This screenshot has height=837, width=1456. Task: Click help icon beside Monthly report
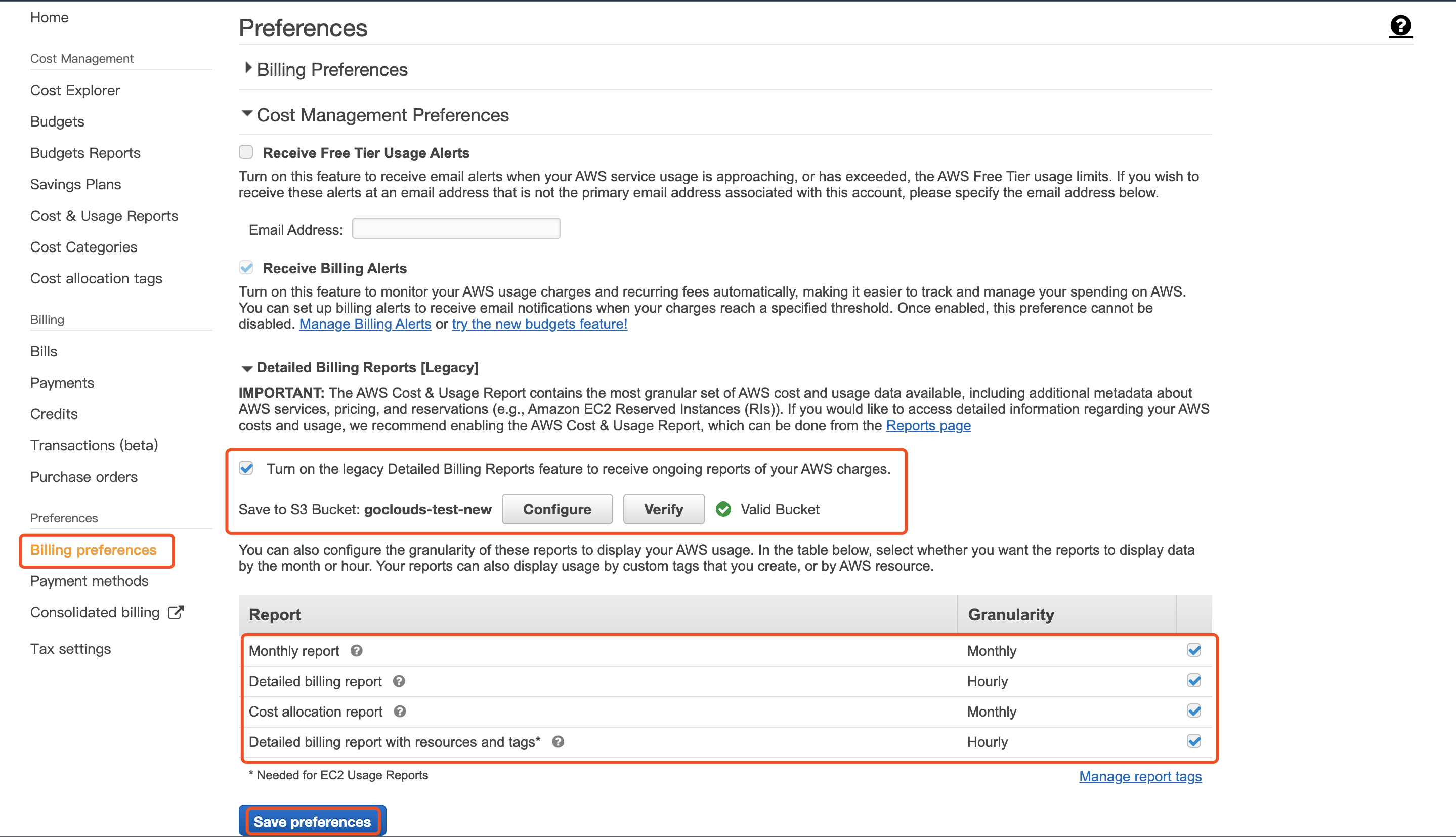click(356, 651)
